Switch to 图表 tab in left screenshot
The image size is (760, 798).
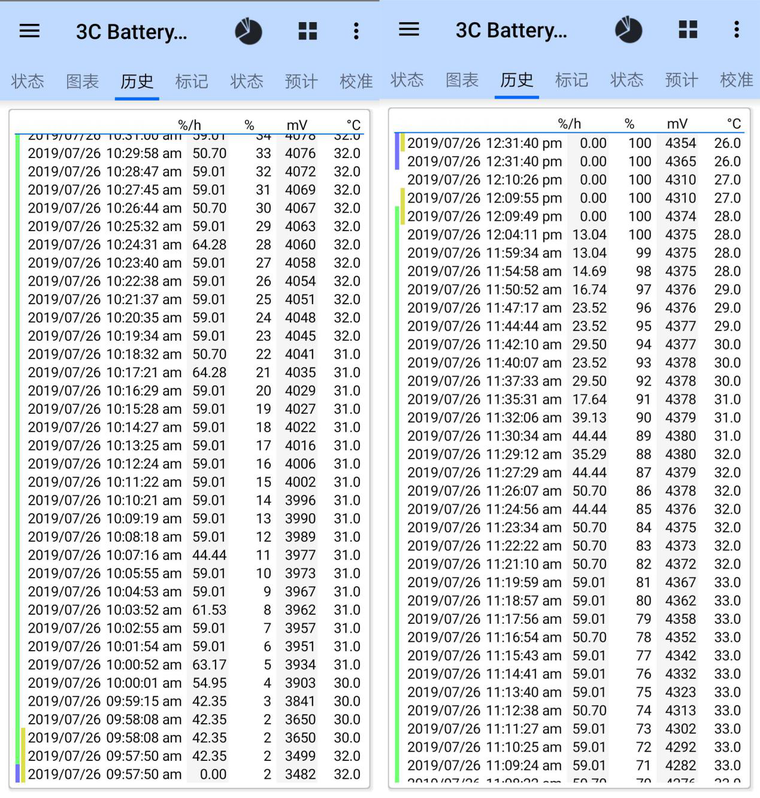click(x=82, y=81)
